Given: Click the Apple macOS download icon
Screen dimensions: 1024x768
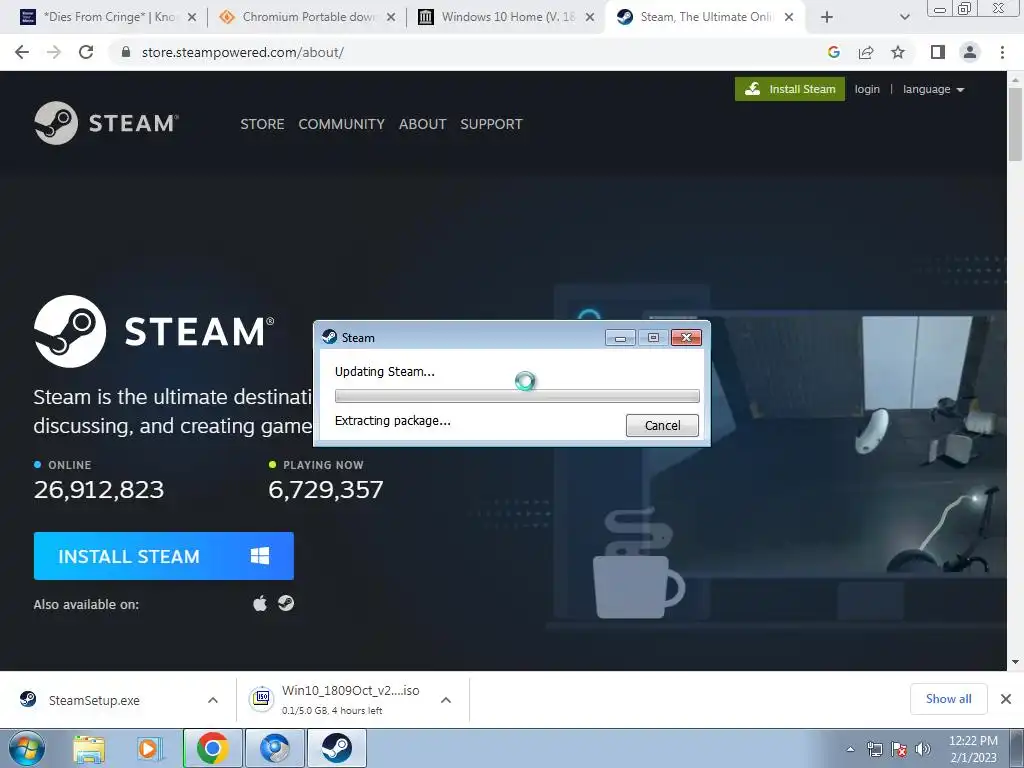Looking at the screenshot, I should click(x=260, y=603).
